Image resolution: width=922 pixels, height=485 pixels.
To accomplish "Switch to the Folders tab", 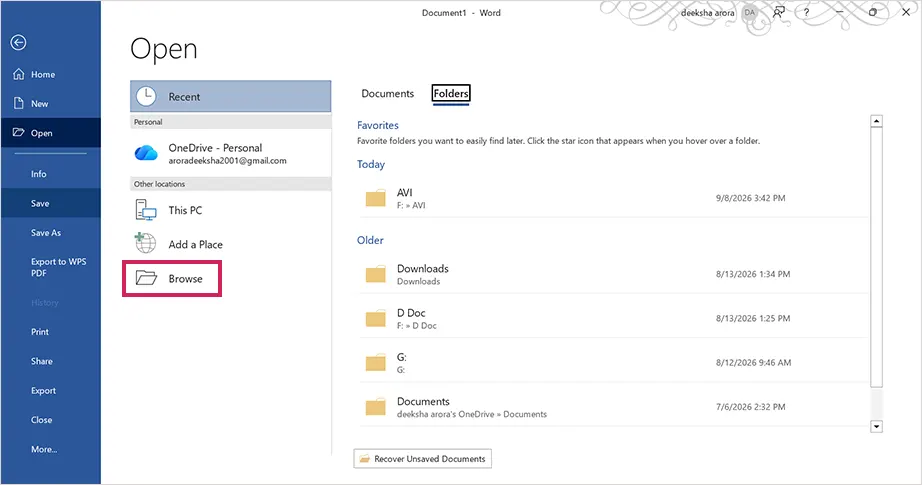I will coord(451,93).
